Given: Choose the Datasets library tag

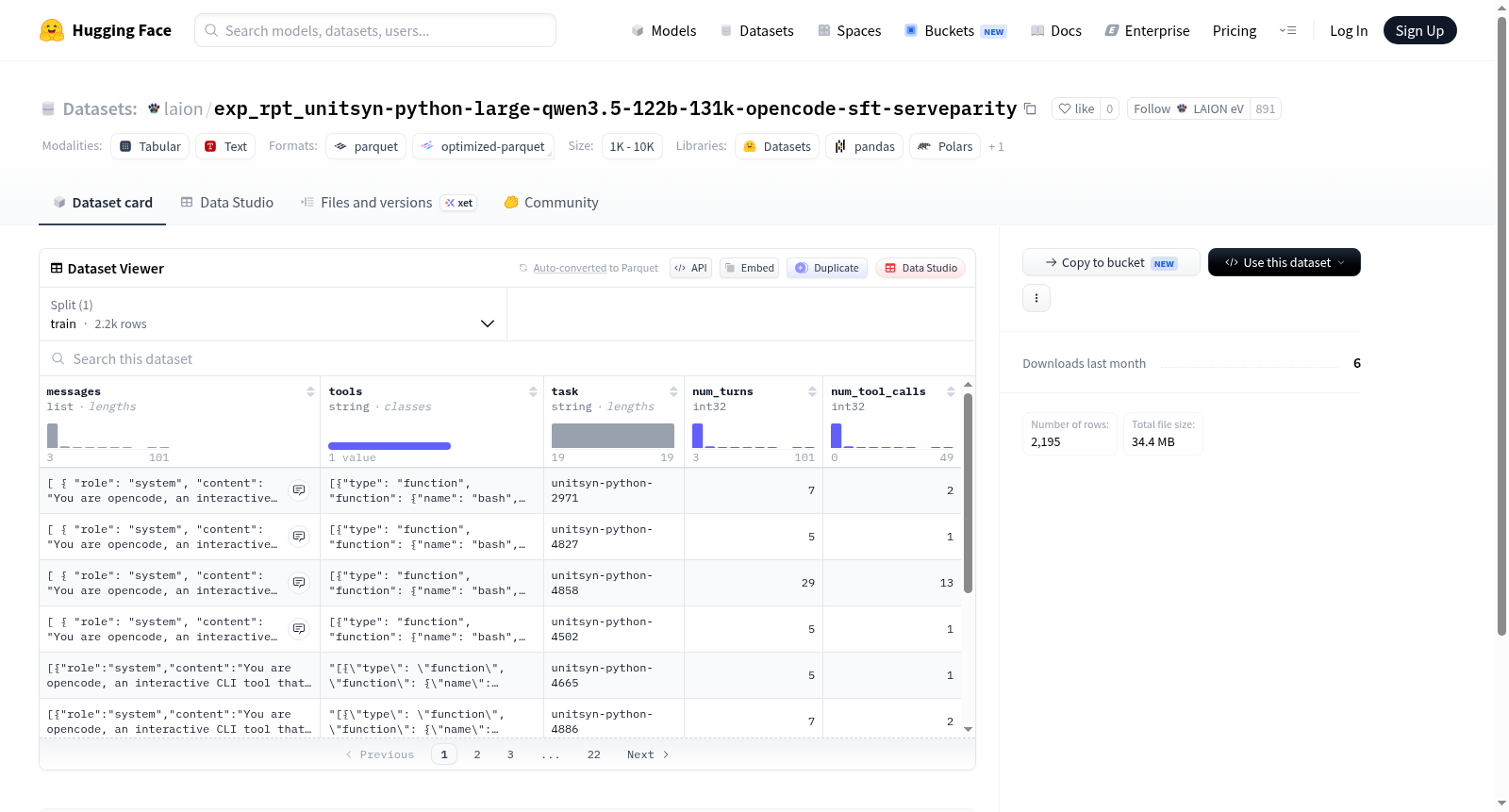Looking at the screenshot, I should (777, 146).
